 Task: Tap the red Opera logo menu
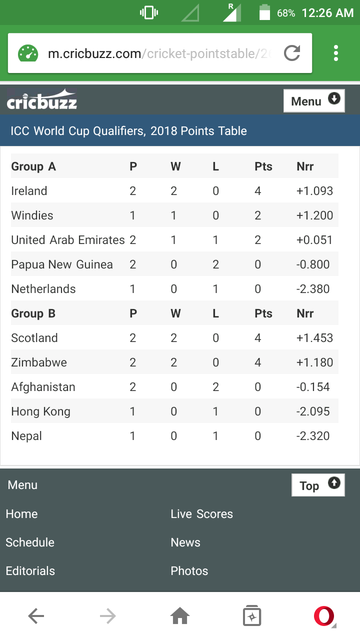pyautogui.click(x=324, y=616)
